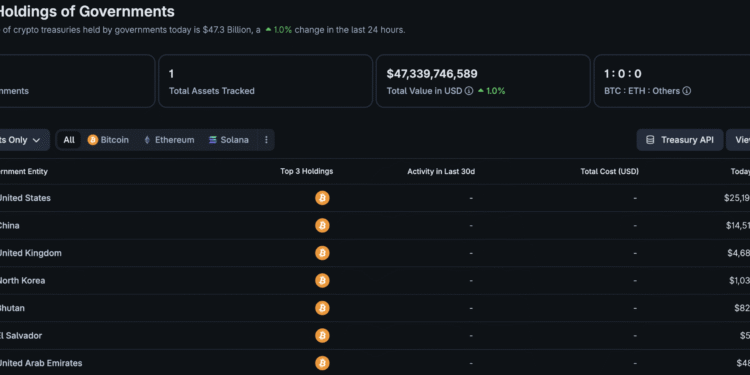Click the United States entity name
The height and width of the screenshot is (375, 750).
point(24,198)
